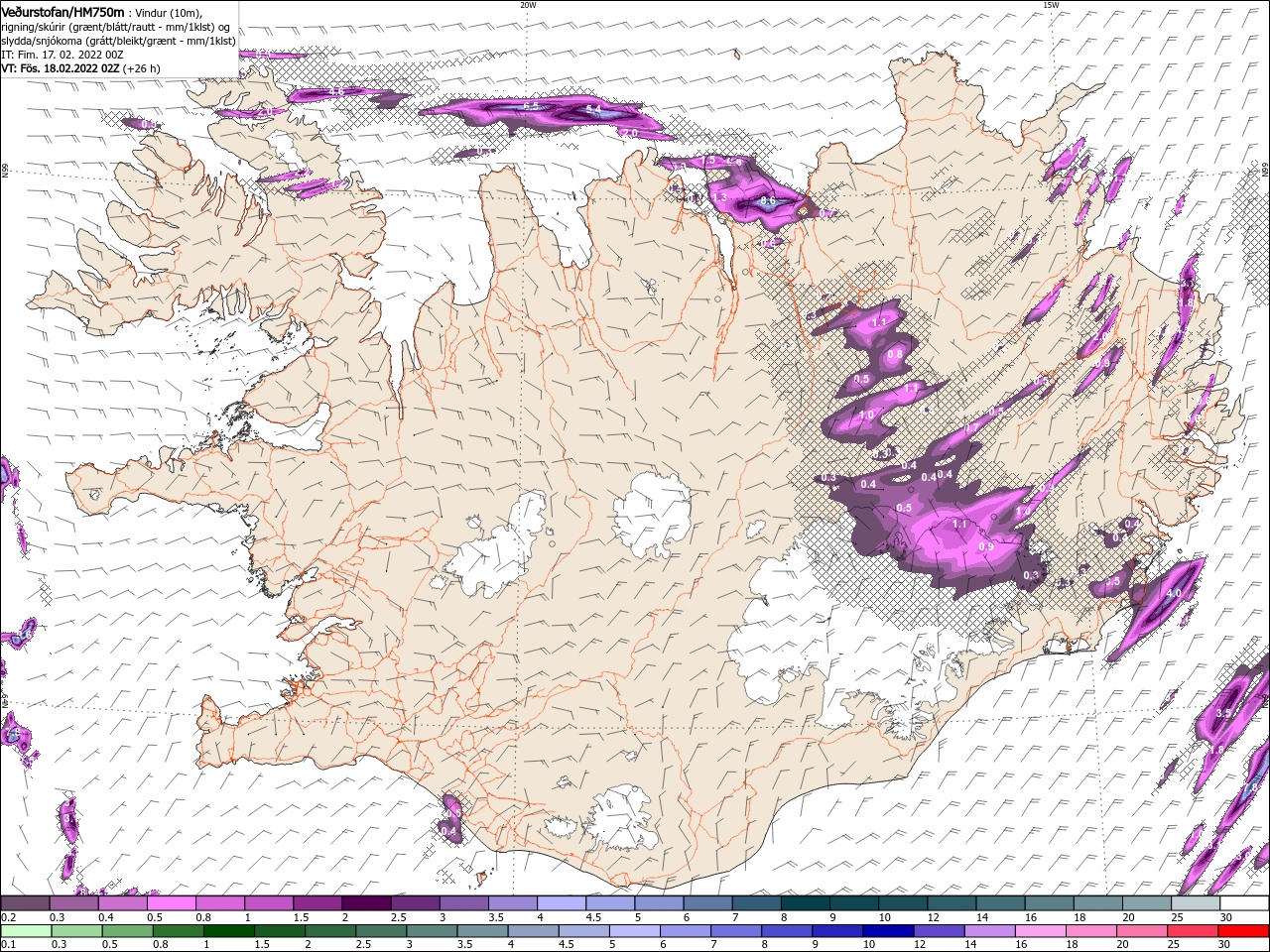The image size is (1270, 952).
Task: Select the upper-row legend swatch labeled 0.5
Action: (x=171, y=903)
